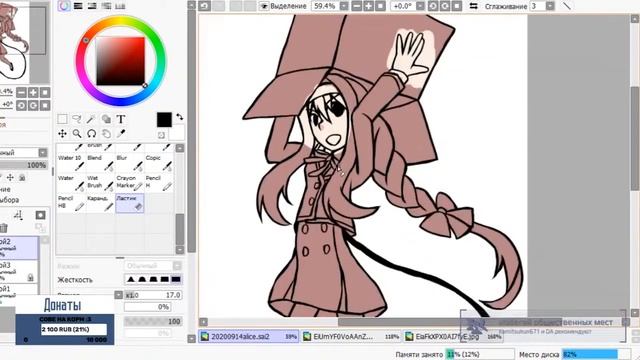The image size is (640, 360).
Task: Click the brush size 17.0 slider
Action: (153, 295)
